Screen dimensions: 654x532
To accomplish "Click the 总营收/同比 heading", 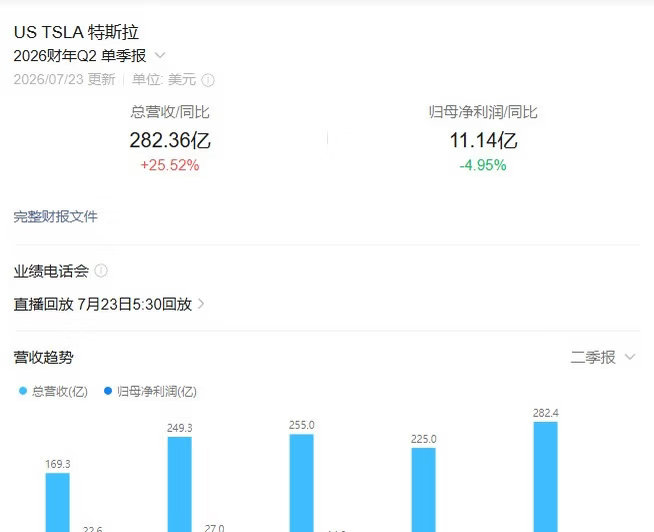I will 170,112.
